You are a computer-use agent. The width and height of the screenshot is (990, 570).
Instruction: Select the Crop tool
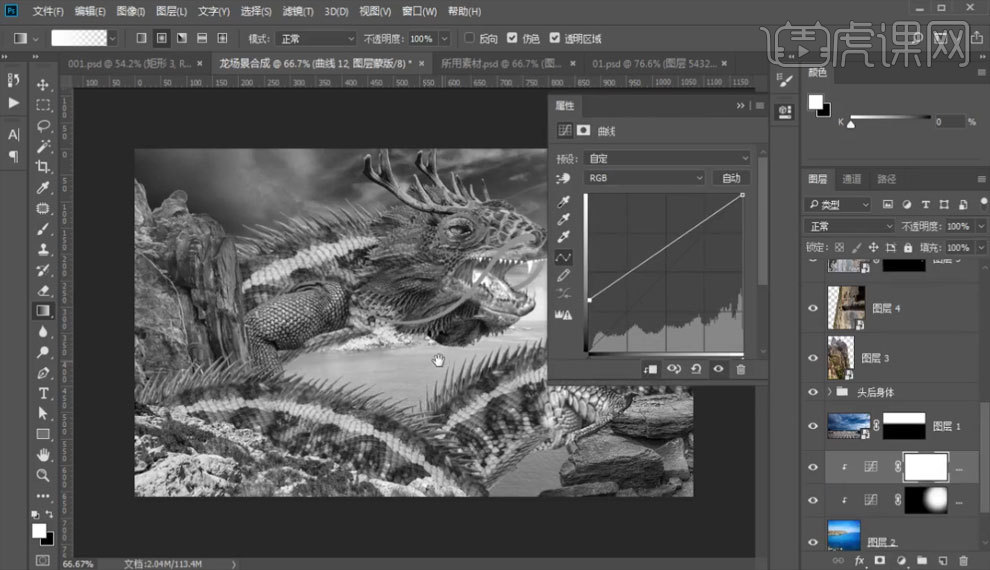click(43, 167)
